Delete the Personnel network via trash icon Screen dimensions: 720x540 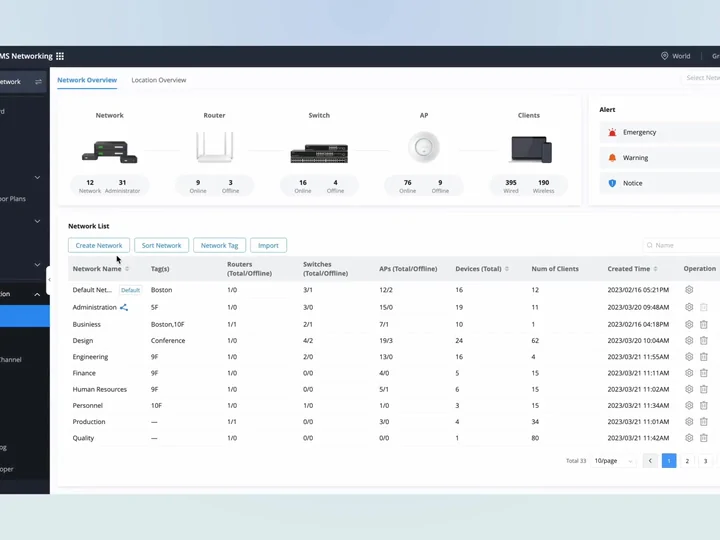[x=703, y=405]
